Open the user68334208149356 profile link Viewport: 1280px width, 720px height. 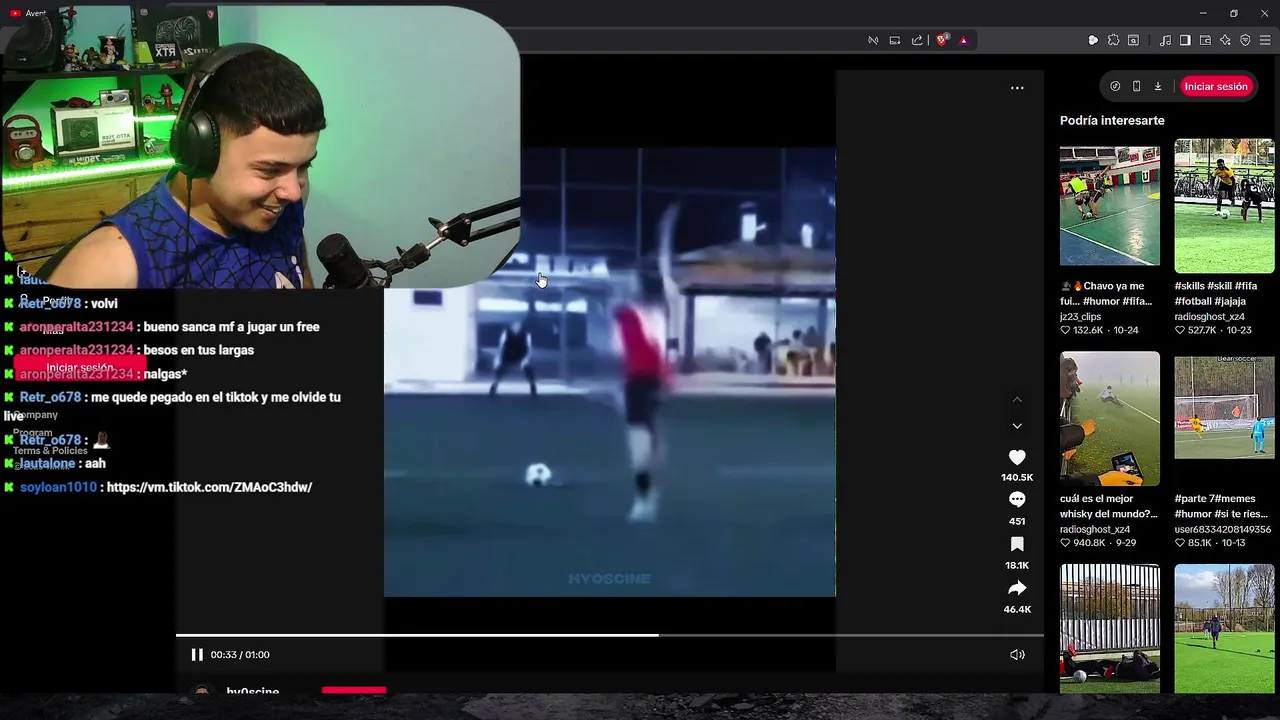point(1223,529)
